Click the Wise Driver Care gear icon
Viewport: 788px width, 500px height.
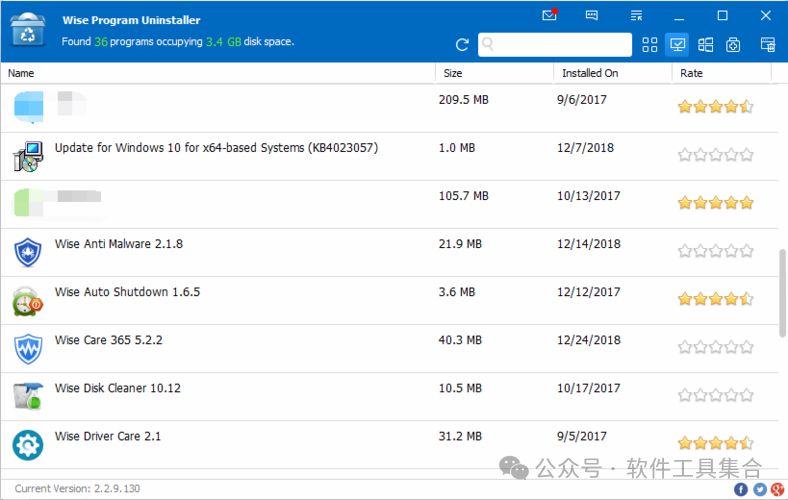tap(28, 445)
